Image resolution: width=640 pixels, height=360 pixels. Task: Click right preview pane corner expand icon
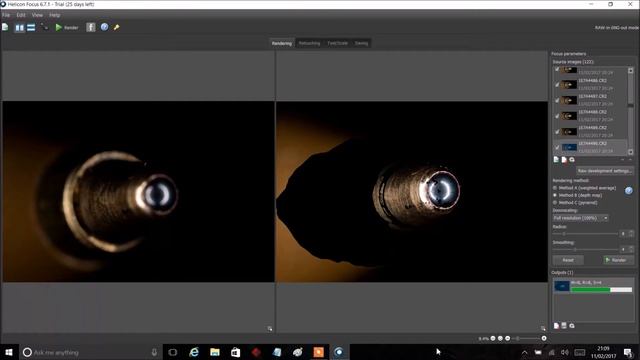click(543, 329)
